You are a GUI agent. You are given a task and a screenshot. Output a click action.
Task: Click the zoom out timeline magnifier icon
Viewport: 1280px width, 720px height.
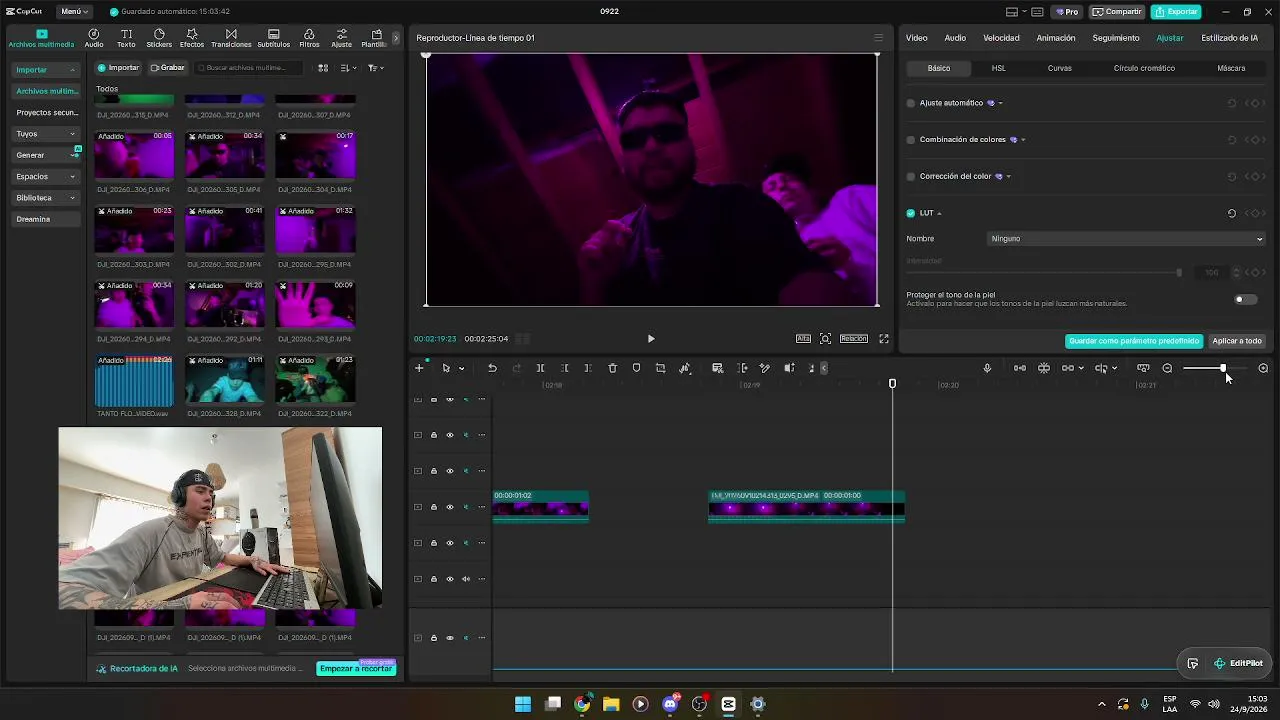(x=1167, y=368)
